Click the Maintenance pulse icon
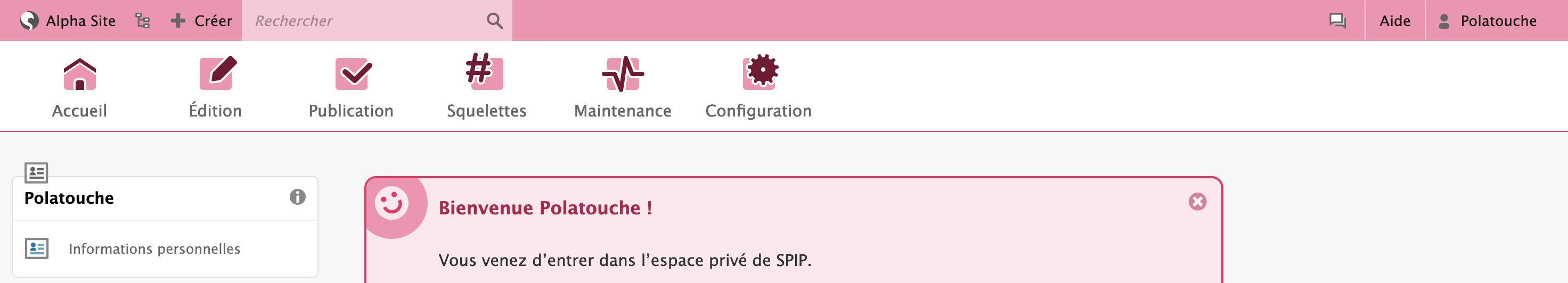The image size is (1568, 283). click(x=622, y=74)
